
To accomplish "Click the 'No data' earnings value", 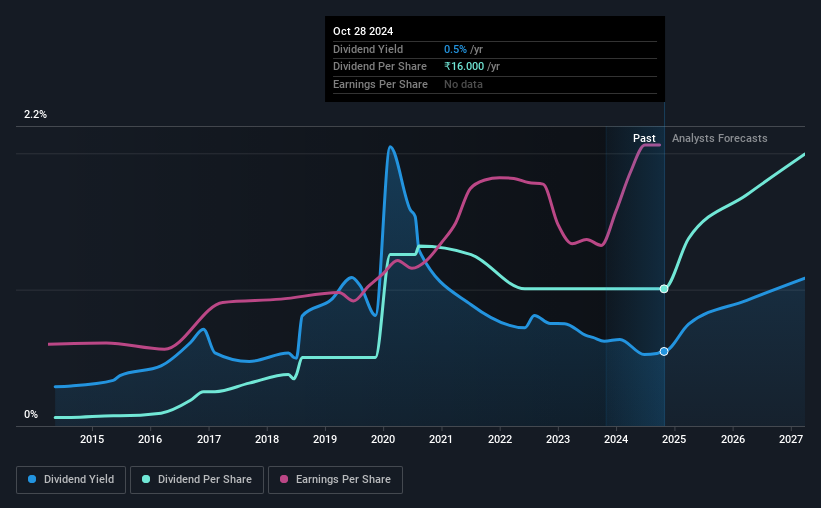I will pos(463,84).
